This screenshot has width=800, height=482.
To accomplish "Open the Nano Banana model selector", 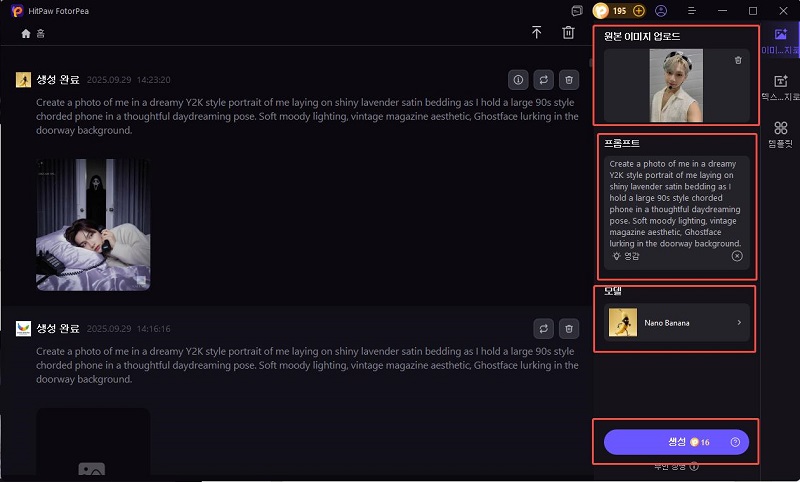I will click(677, 323).
